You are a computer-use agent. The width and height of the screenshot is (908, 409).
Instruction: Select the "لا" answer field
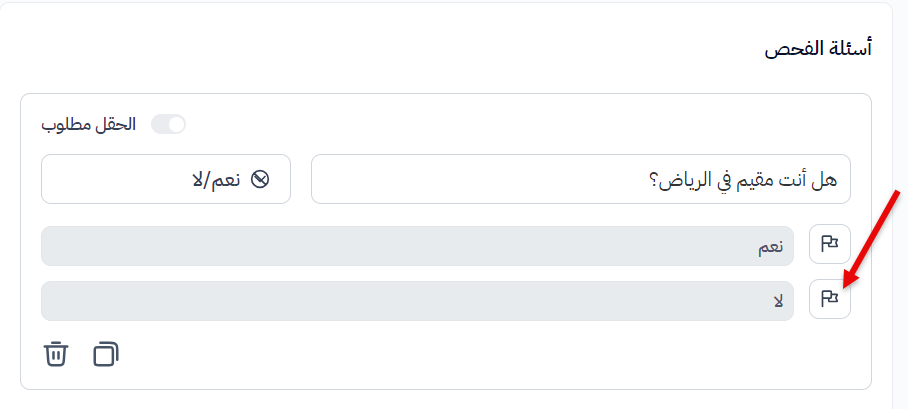point(417,301)
